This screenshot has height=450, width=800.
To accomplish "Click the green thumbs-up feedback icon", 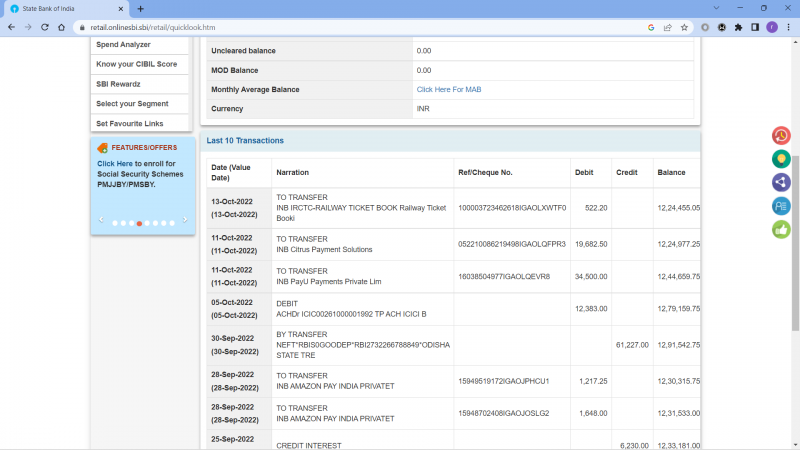I will tap(781, 229).
